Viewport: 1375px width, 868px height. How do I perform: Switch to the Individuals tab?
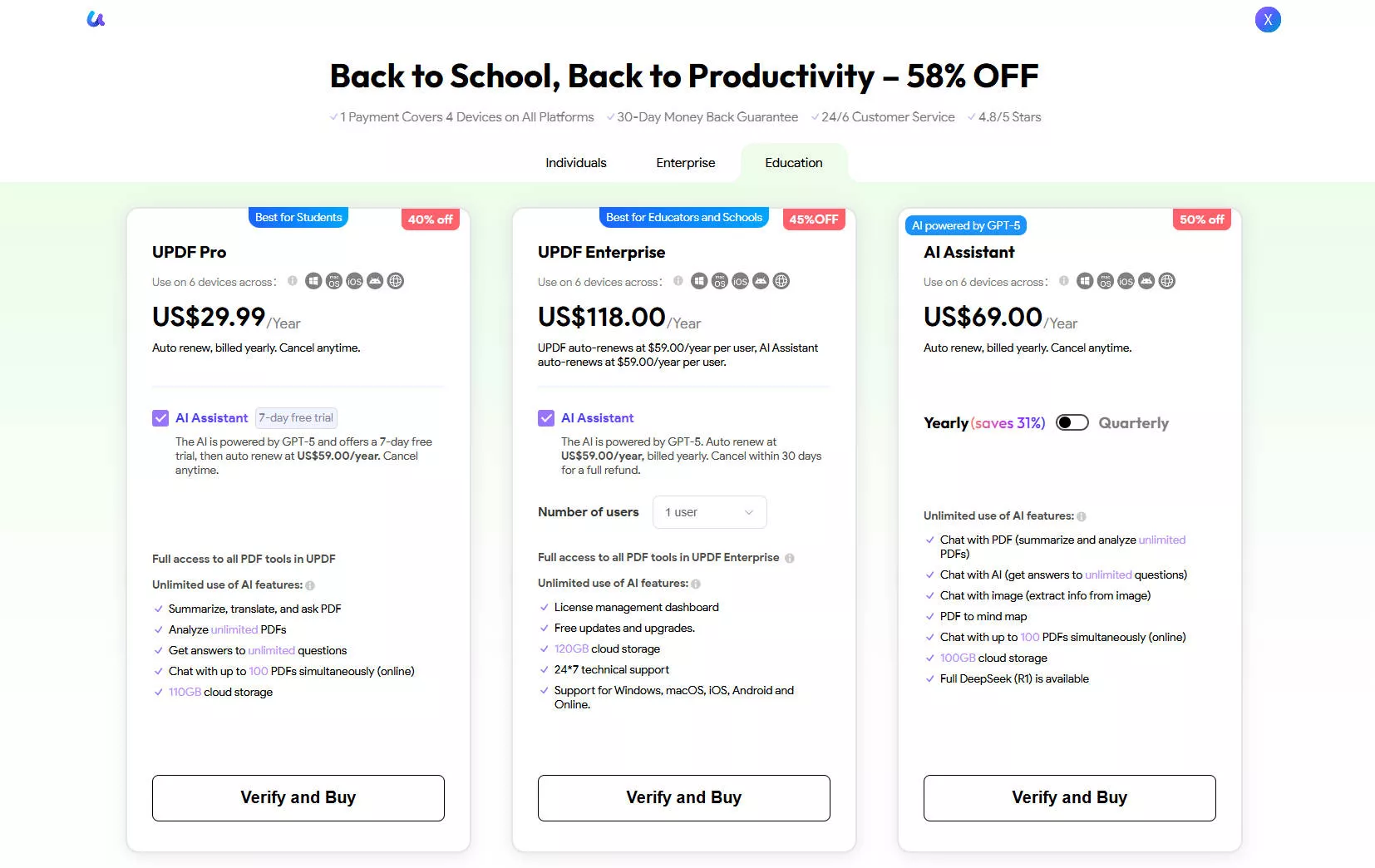coord(576,162)
